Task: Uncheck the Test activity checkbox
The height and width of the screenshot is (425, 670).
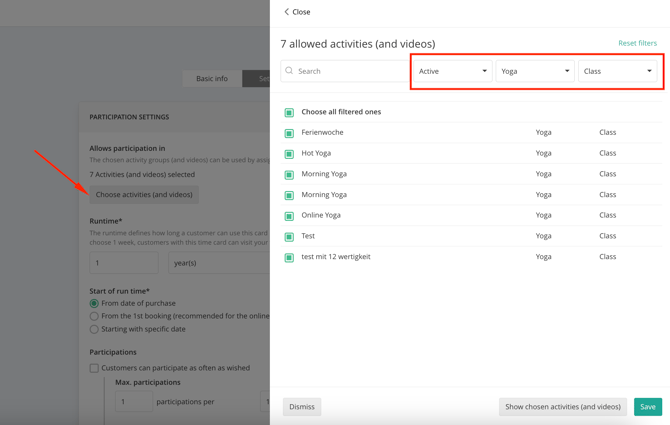Action: [289, 237]
